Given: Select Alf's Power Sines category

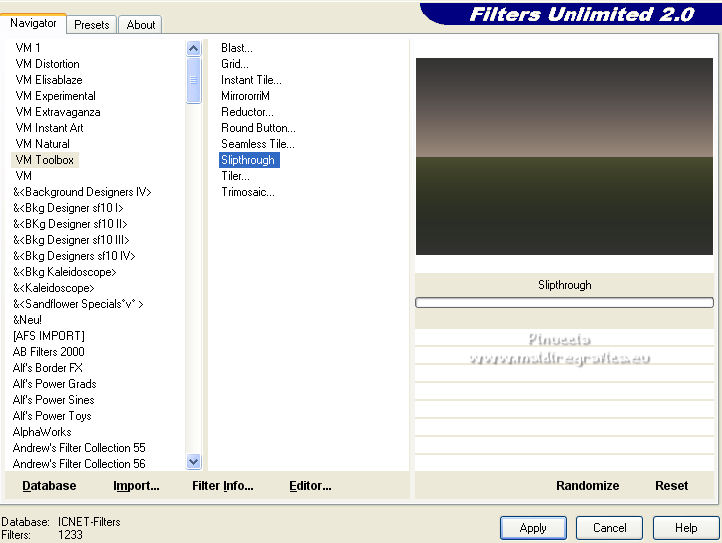Looking at the screenshot, I should click(x=53, y=400).
